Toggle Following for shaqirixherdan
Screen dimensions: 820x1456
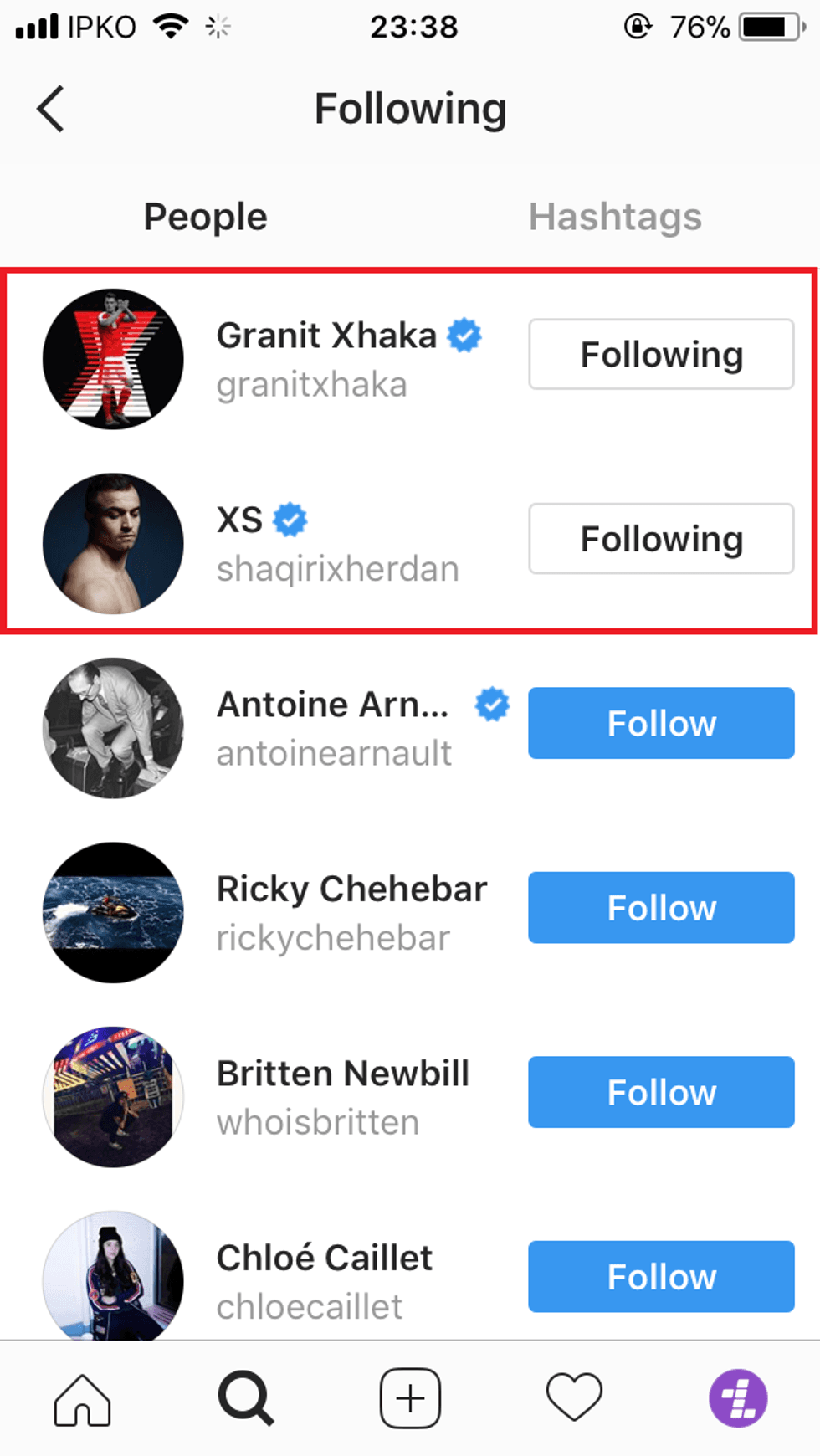click(x=661, y=539)
